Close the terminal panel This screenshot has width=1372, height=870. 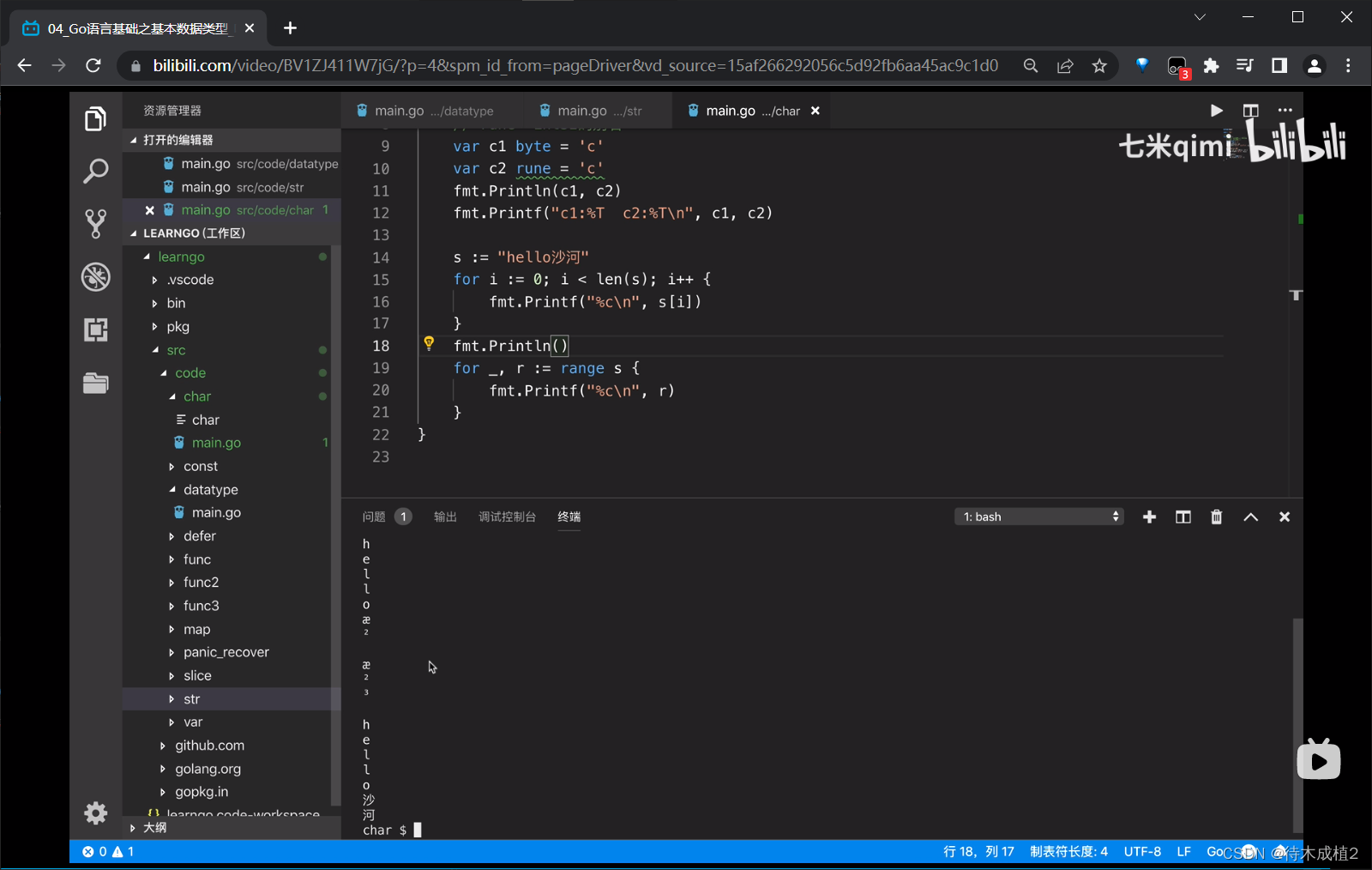pyautogui.click(x=1285, y=517)
